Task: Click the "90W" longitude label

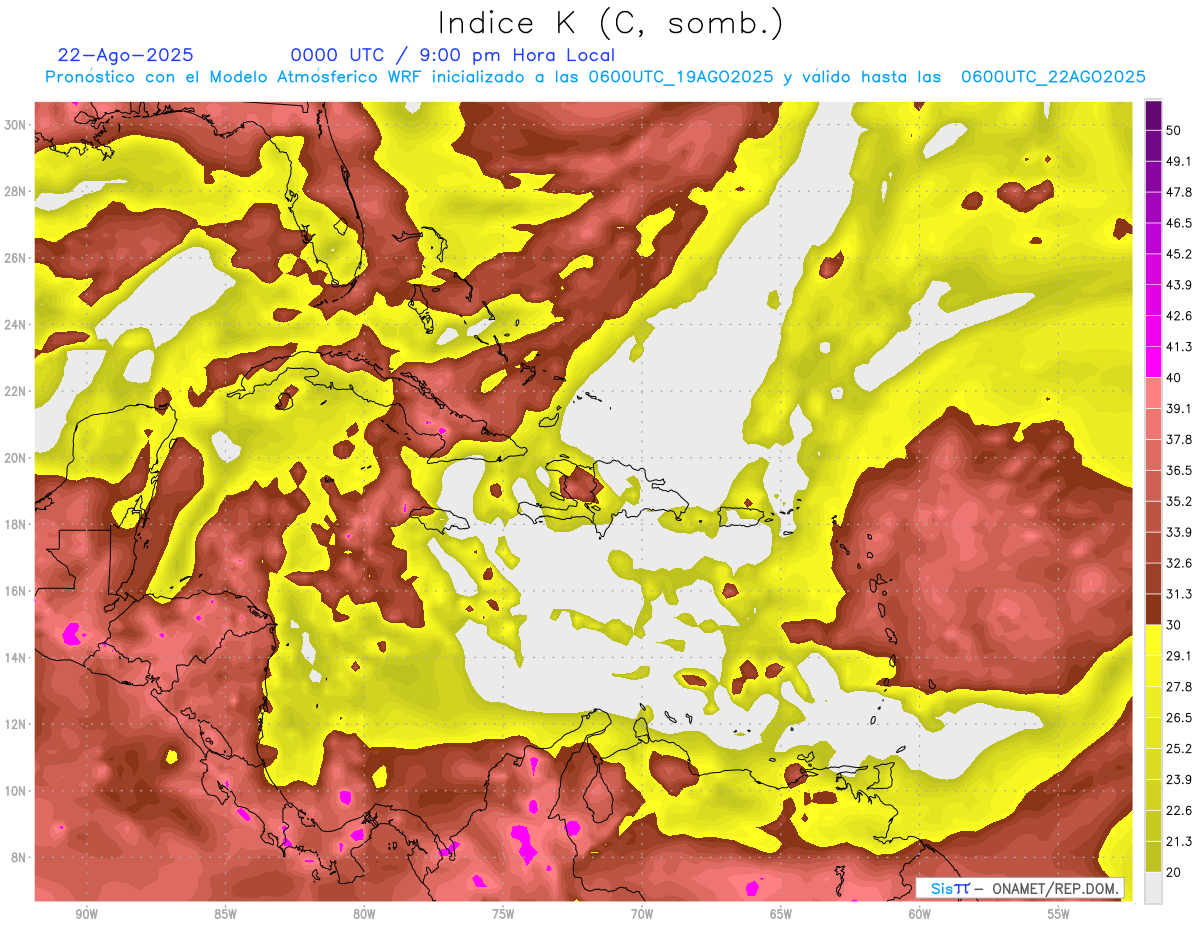Action: point(86,915)
